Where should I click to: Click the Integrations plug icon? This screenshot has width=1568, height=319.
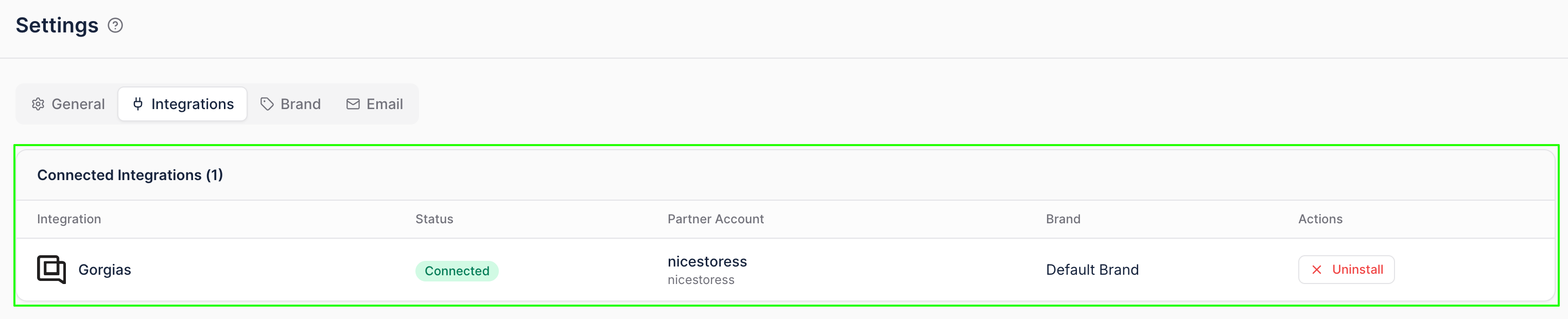[138, 104]
